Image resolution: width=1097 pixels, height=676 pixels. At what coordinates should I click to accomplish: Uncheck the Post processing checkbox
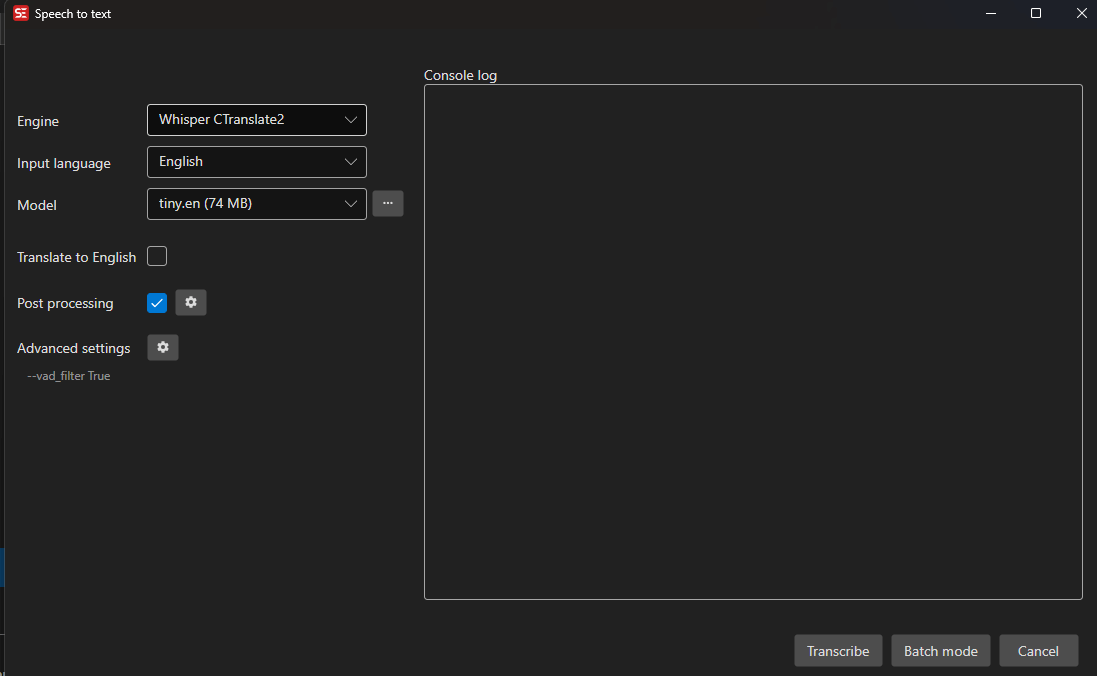click(x=157, y=303)
